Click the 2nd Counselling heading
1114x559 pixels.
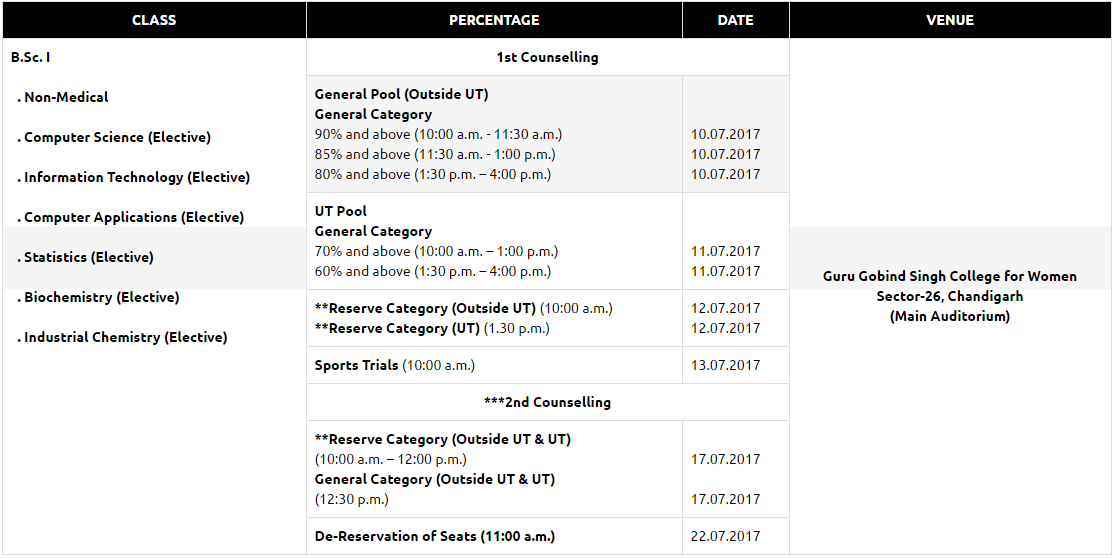tap(547, 402)
